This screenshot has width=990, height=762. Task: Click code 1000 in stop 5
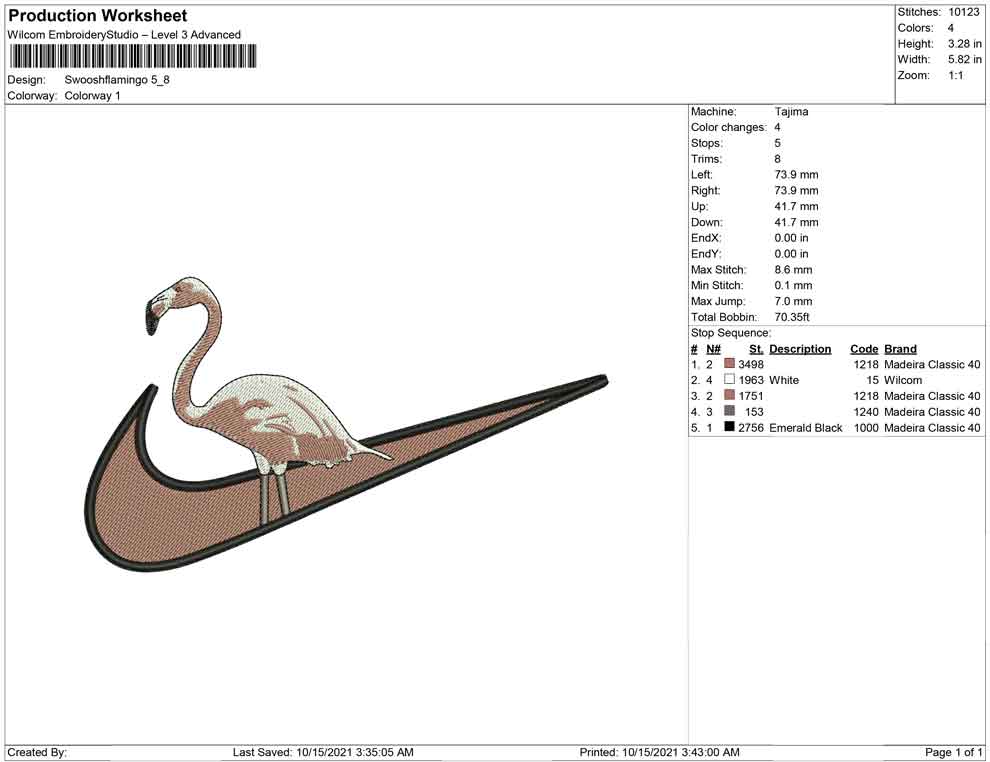click(x=866, y=427)
